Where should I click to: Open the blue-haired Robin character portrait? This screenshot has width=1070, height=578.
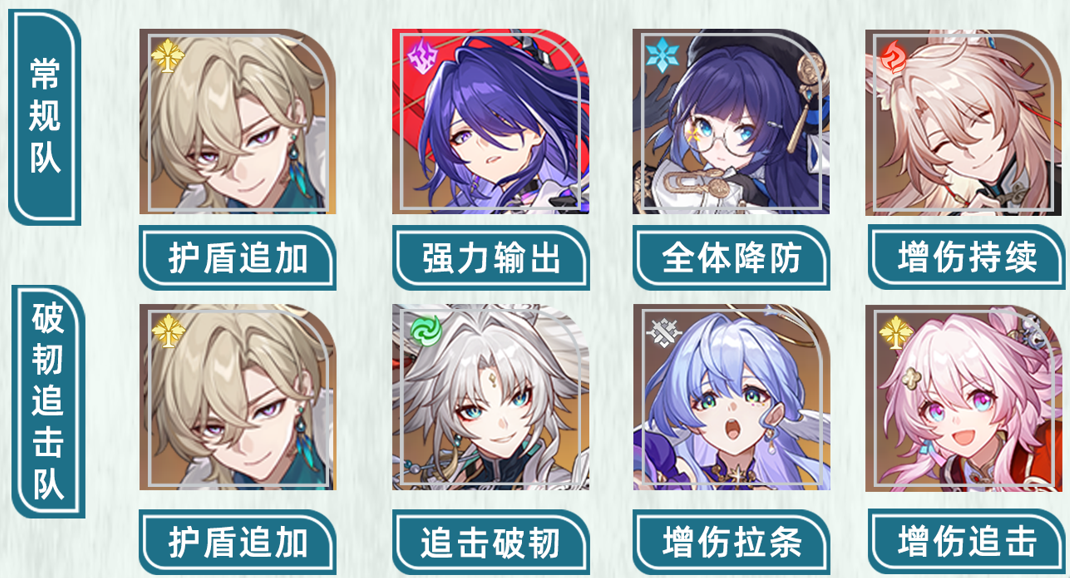click(732, 397)
